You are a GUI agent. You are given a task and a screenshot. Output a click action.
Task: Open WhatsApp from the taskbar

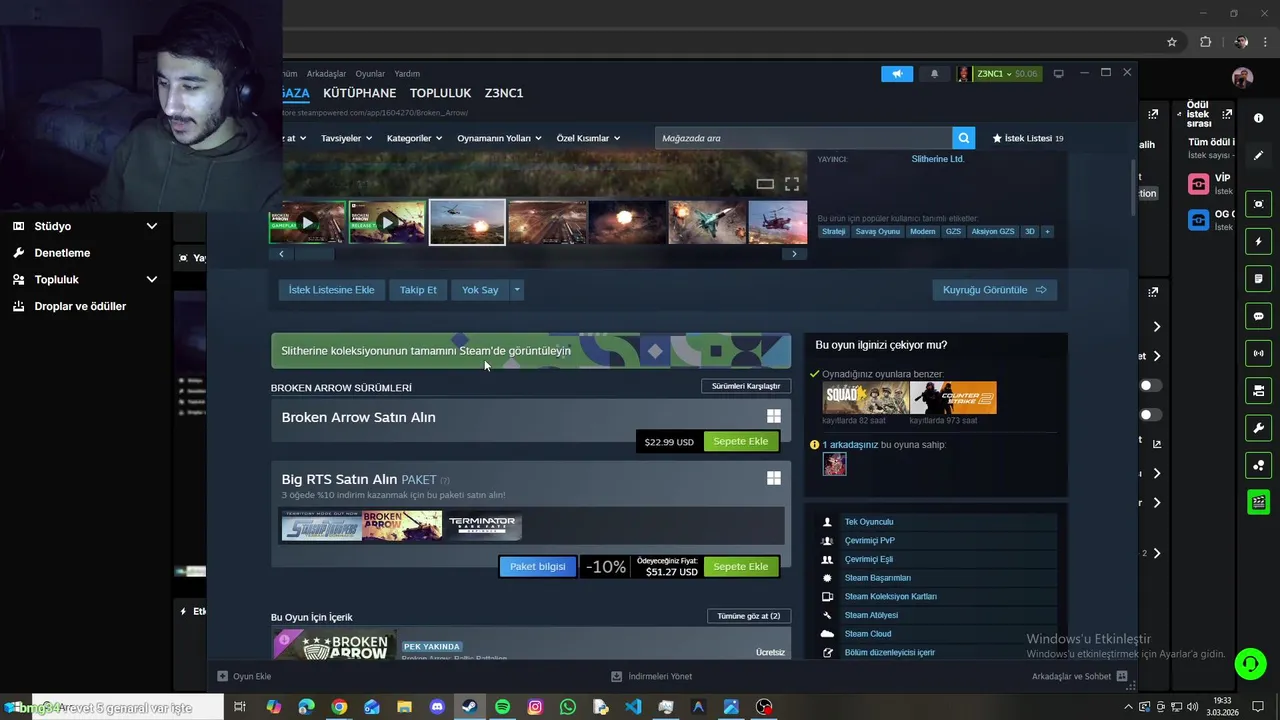click(568, 707)
